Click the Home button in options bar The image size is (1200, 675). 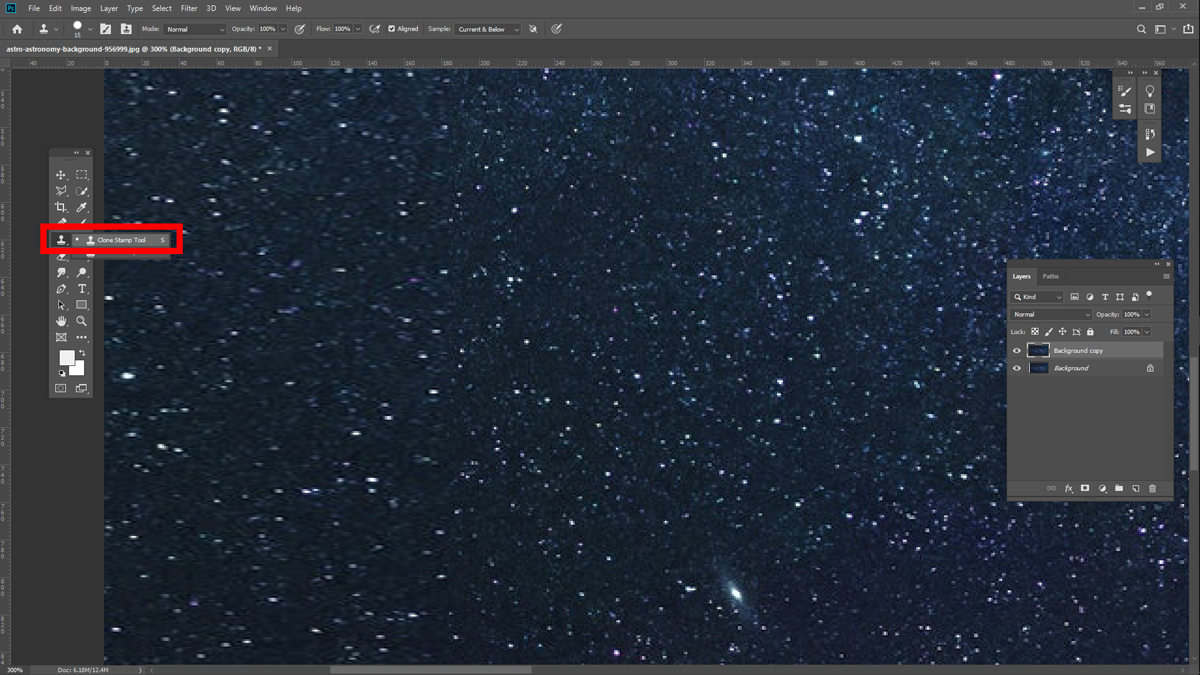coord(17,29)
